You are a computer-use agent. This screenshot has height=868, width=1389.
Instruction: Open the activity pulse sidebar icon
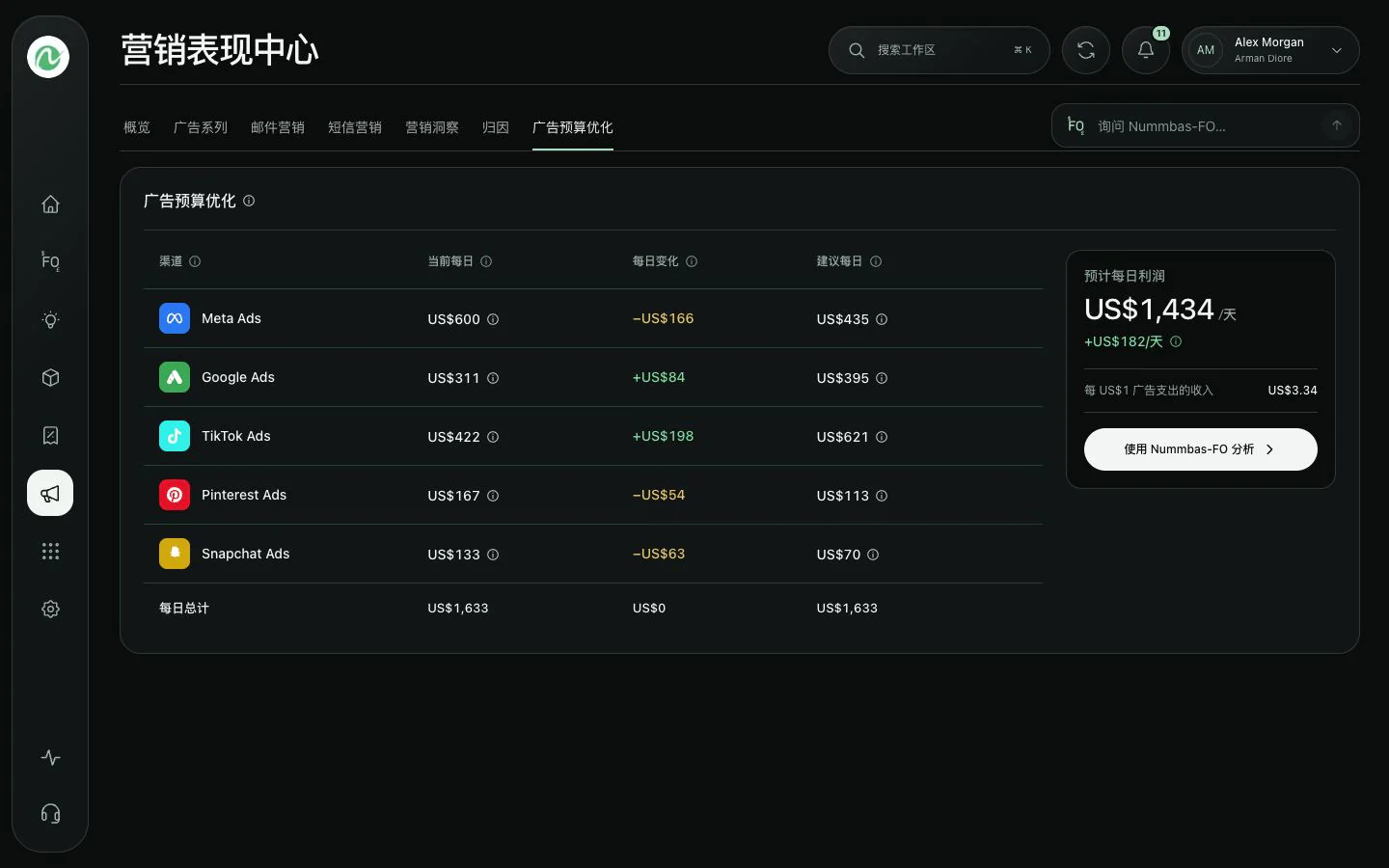pyautogui.click(x=50, y=757)
